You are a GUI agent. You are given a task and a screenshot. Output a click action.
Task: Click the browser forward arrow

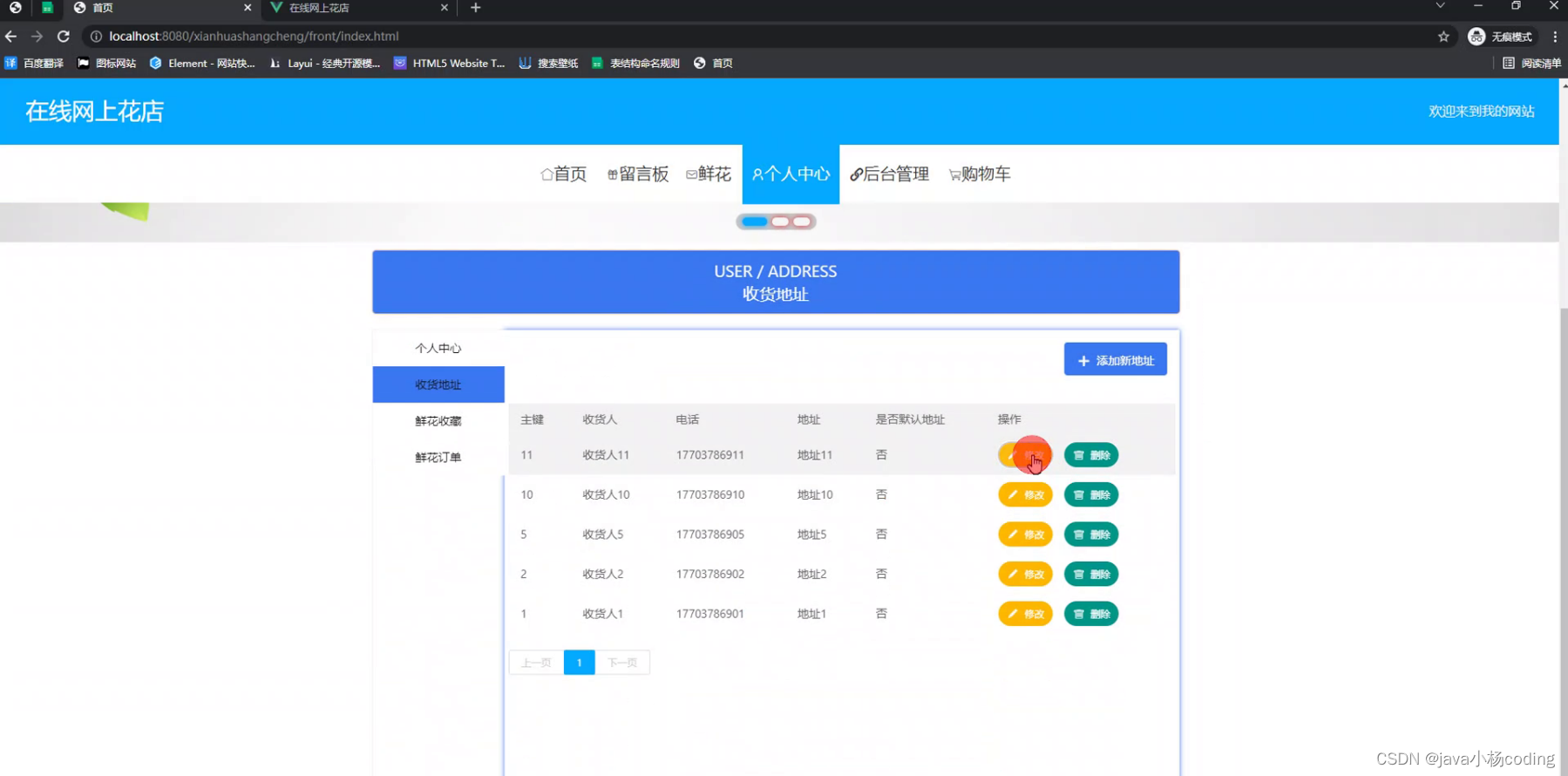pyautogui.click(x=37, y=37)
